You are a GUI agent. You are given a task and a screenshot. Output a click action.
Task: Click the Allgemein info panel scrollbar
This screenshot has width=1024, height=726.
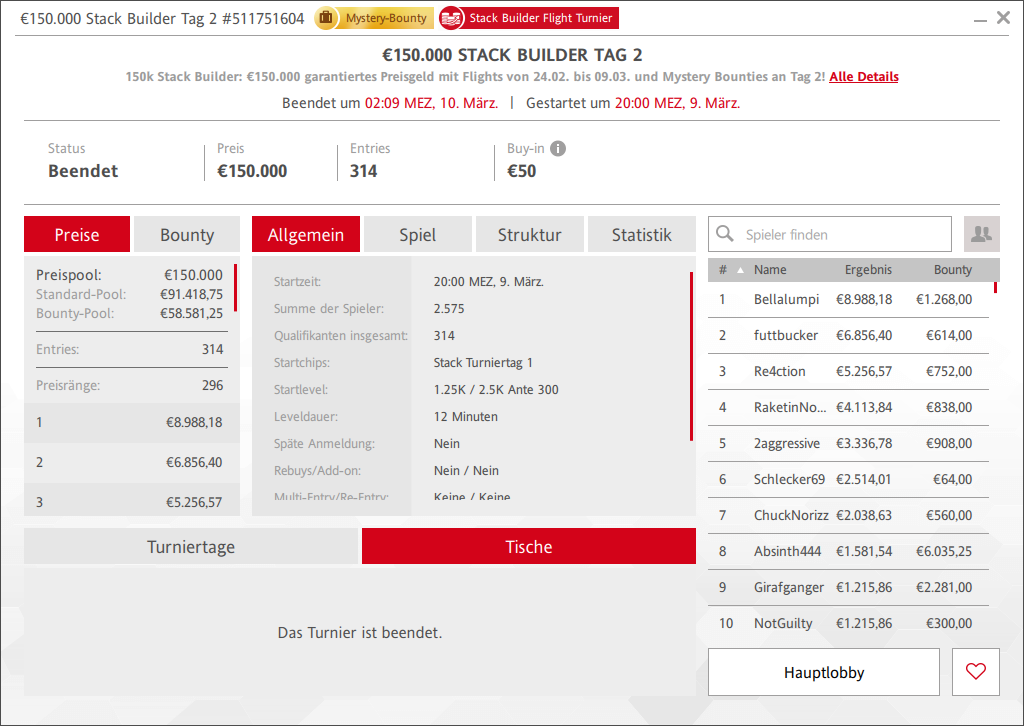[692, 356]
